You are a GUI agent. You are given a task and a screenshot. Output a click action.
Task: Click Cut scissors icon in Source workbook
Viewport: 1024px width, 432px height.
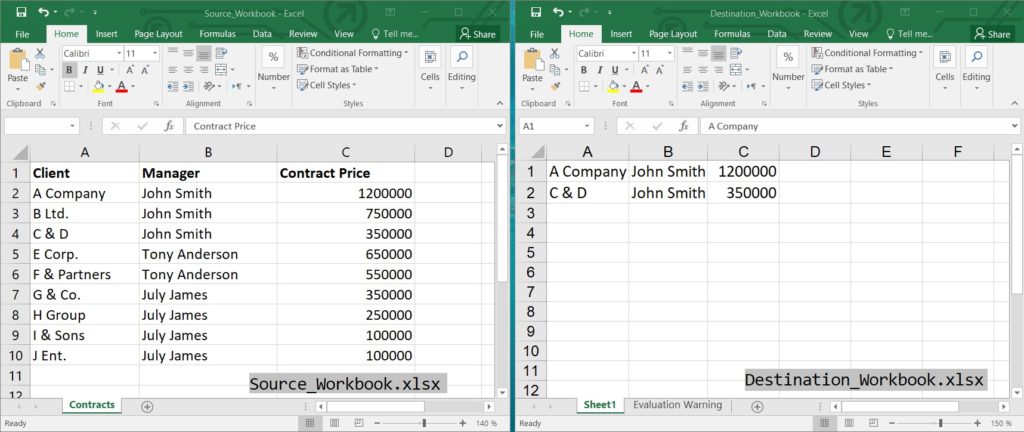click(40, 53)
